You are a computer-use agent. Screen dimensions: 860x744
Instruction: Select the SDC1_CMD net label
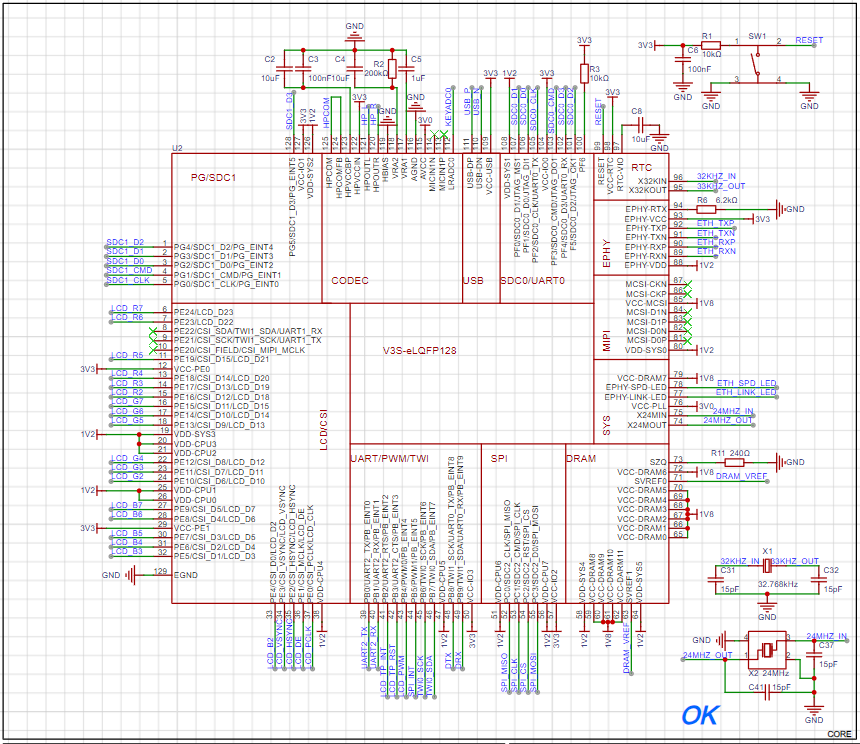(x=129, y=270)
